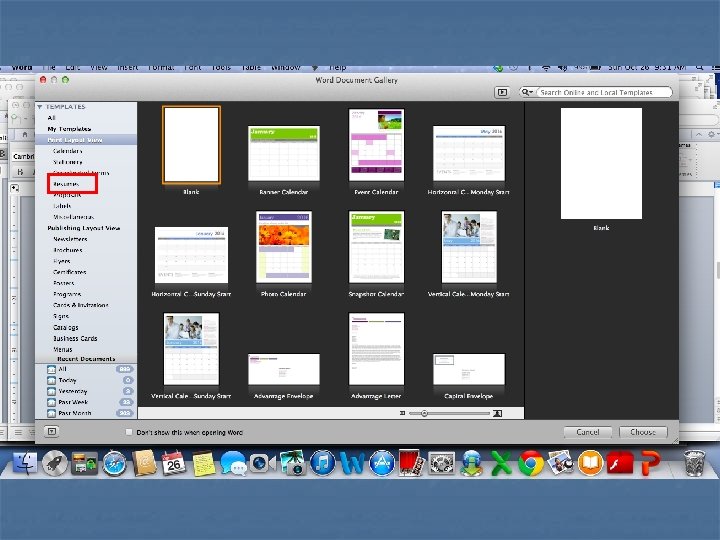This screenshot has height=540, width=720.
Task: Click the small thumbnail size icon
Action: coord(402,413)
